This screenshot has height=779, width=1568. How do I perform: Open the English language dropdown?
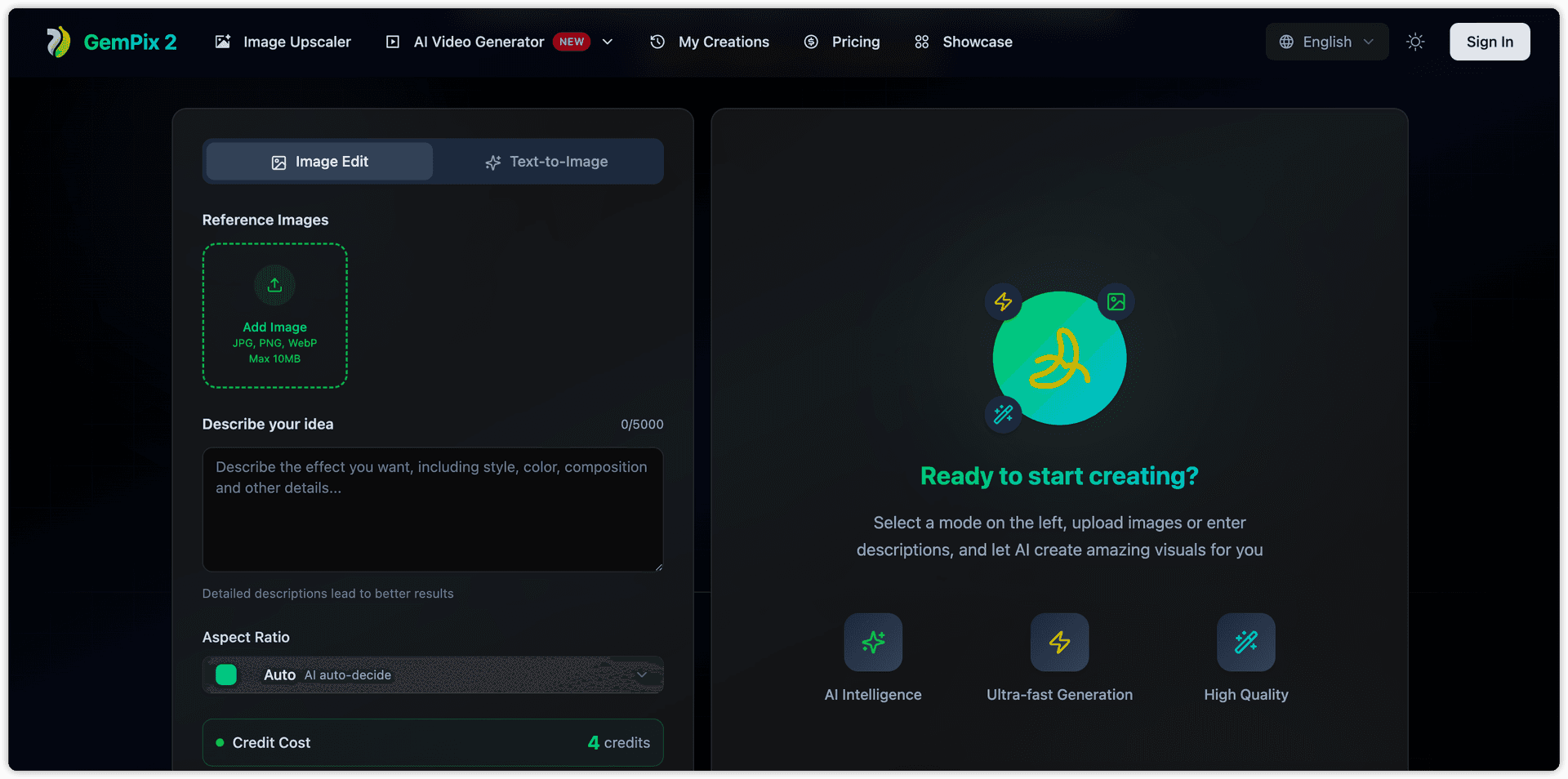[1327, 42]
